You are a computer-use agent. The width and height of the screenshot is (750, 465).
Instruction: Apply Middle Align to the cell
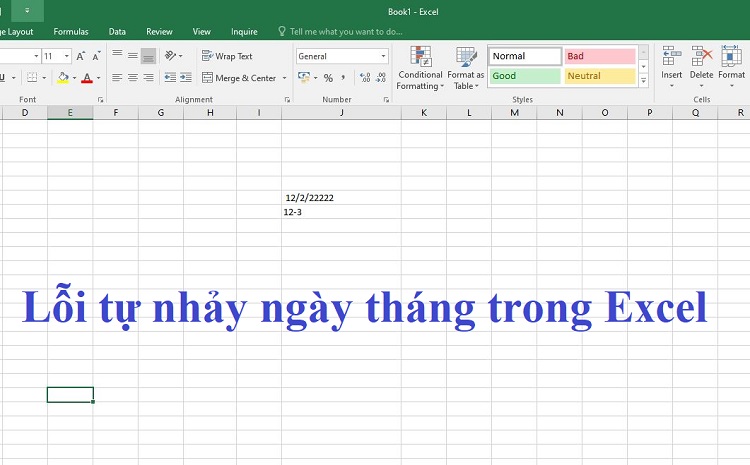pos(133,55)
